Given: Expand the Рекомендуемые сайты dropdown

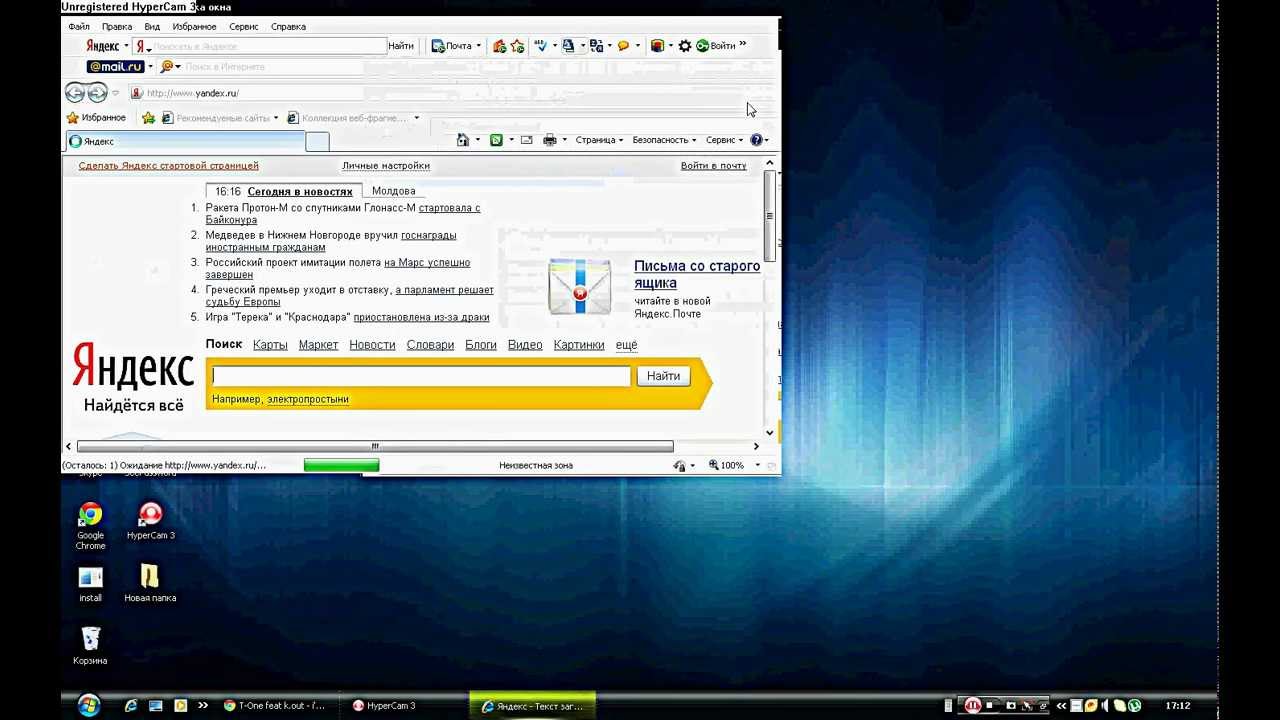Looking at the screenshot, I should coord(276,118).
